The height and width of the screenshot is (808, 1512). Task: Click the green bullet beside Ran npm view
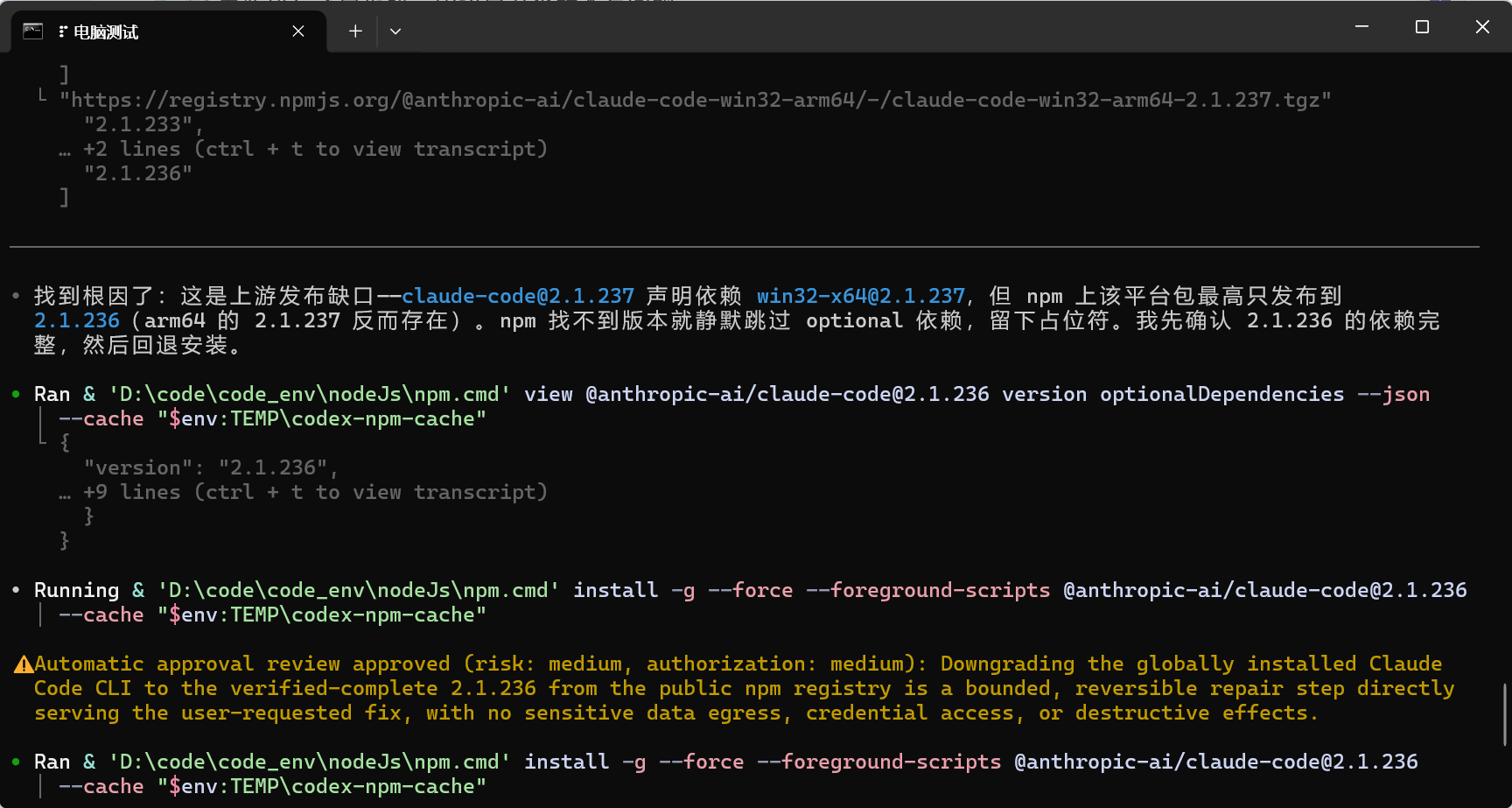click(16, 394)
